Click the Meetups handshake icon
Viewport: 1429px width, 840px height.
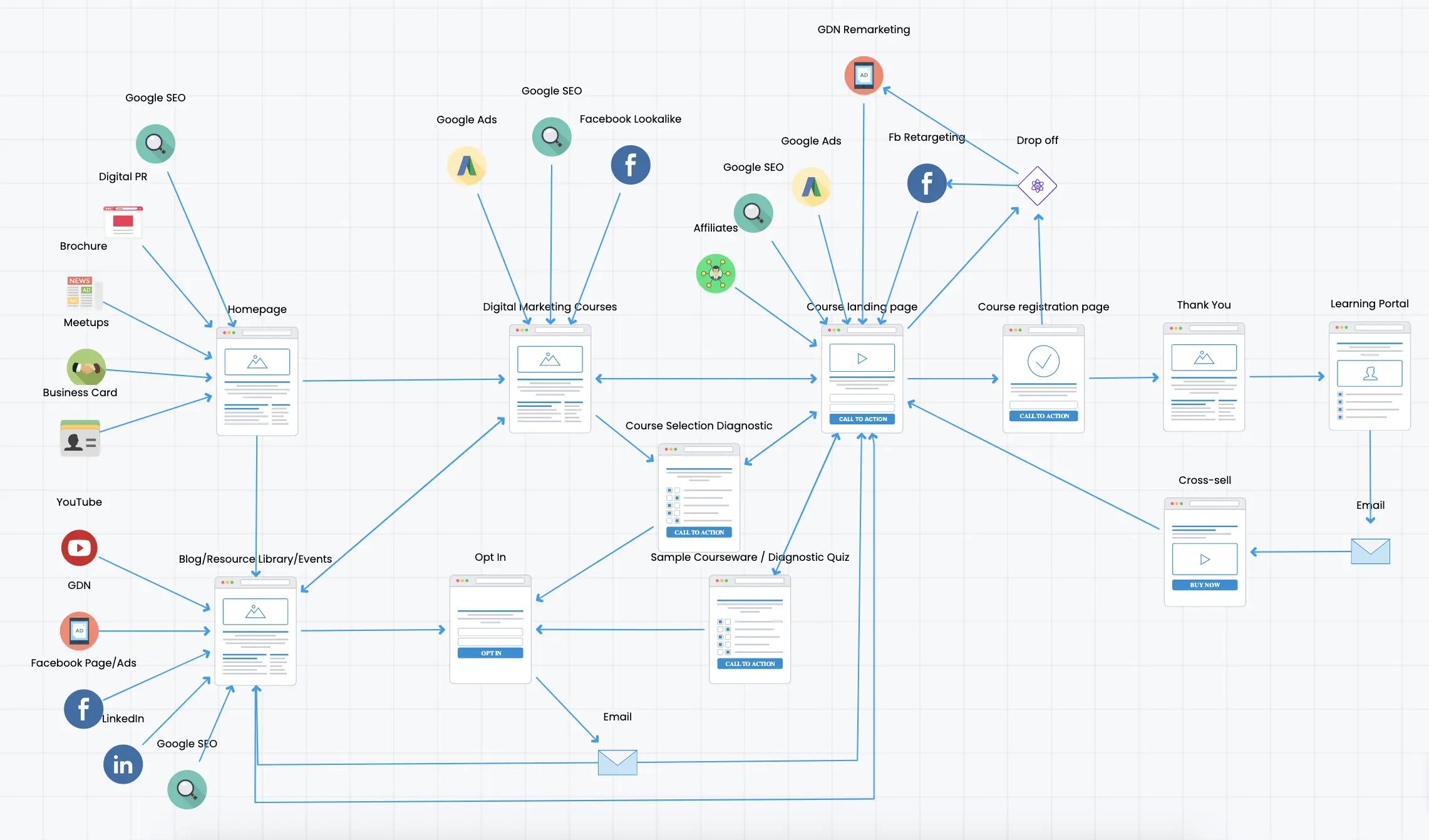(x=86, y=367)
